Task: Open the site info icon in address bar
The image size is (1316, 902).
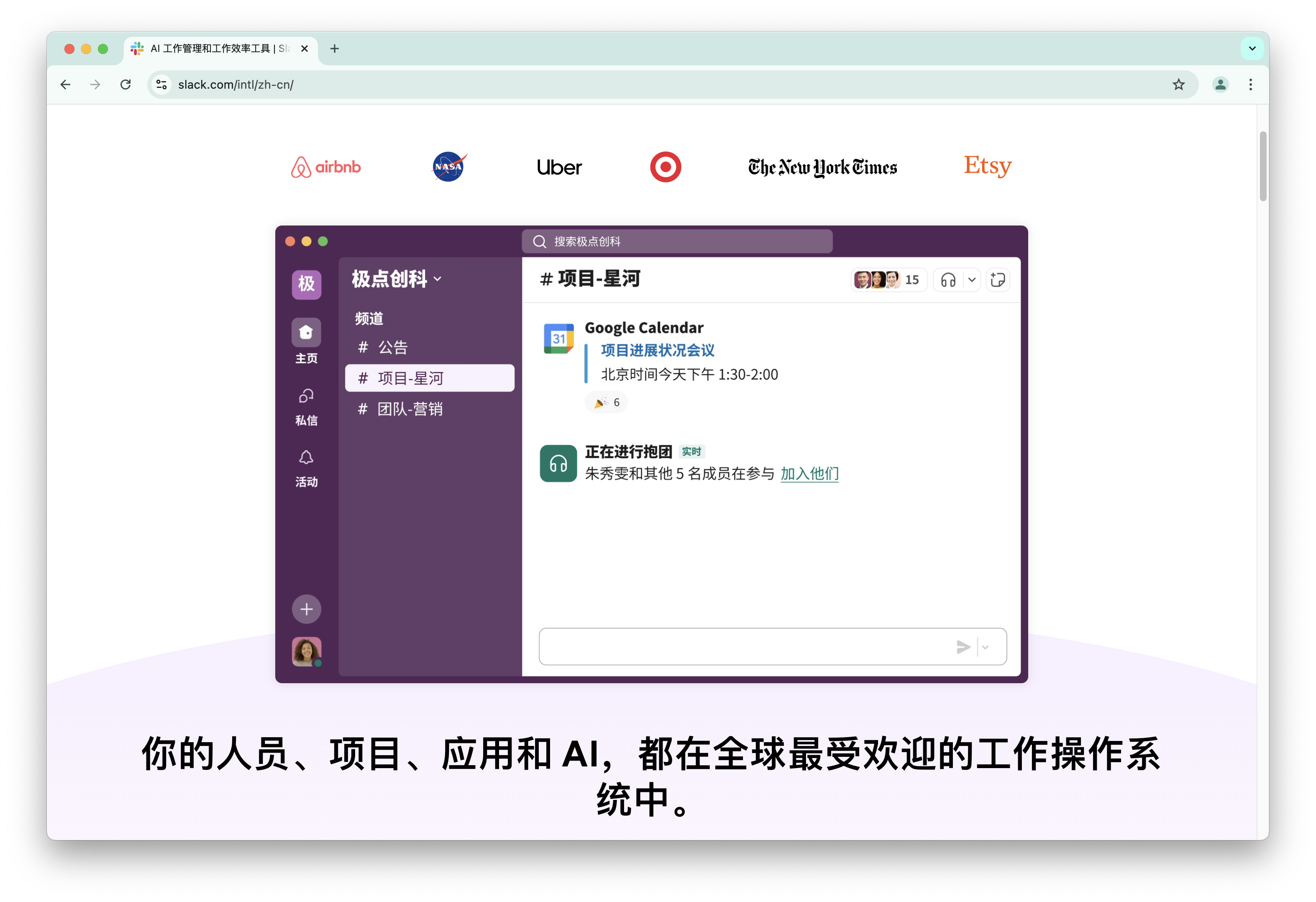Action: click(161, 85)
